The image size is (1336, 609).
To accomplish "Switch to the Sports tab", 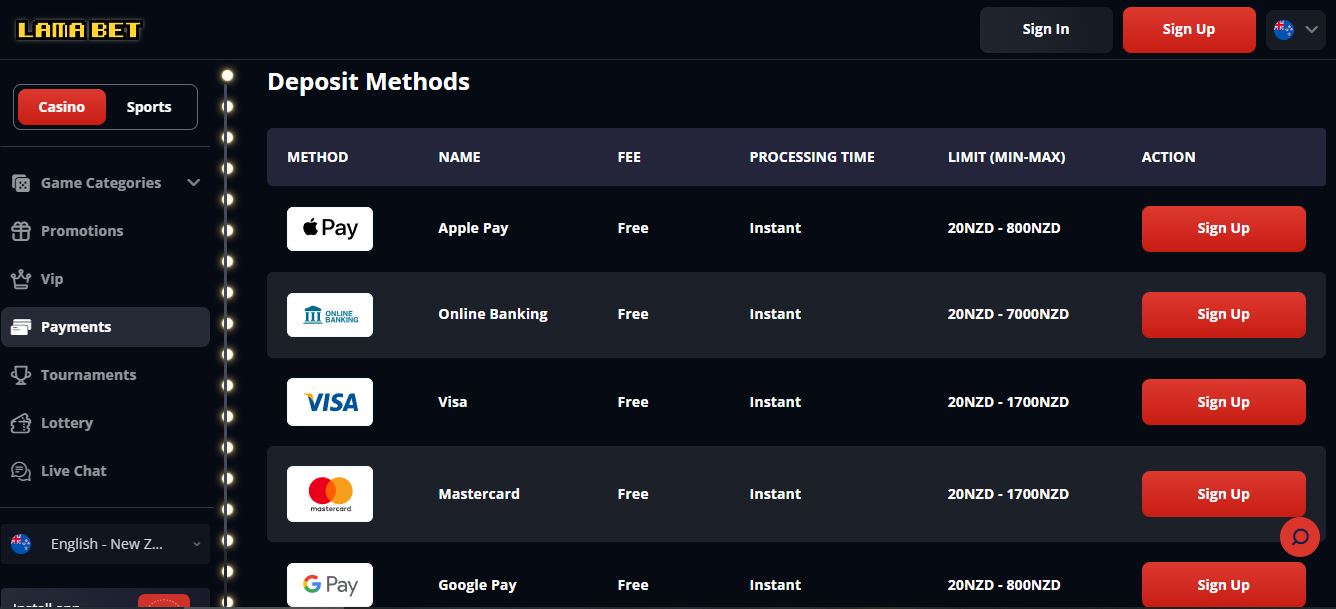I will pos(149,107).
